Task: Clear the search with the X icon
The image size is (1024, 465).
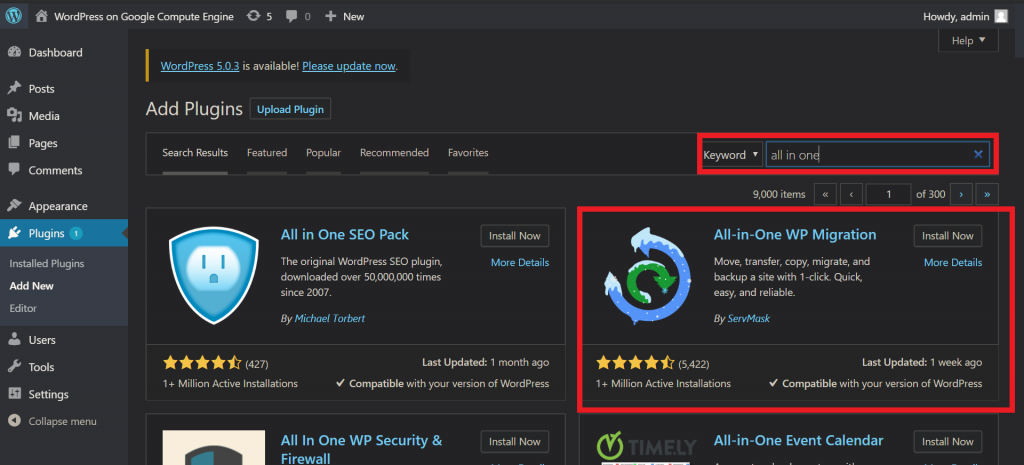Action: pos(978,155)
